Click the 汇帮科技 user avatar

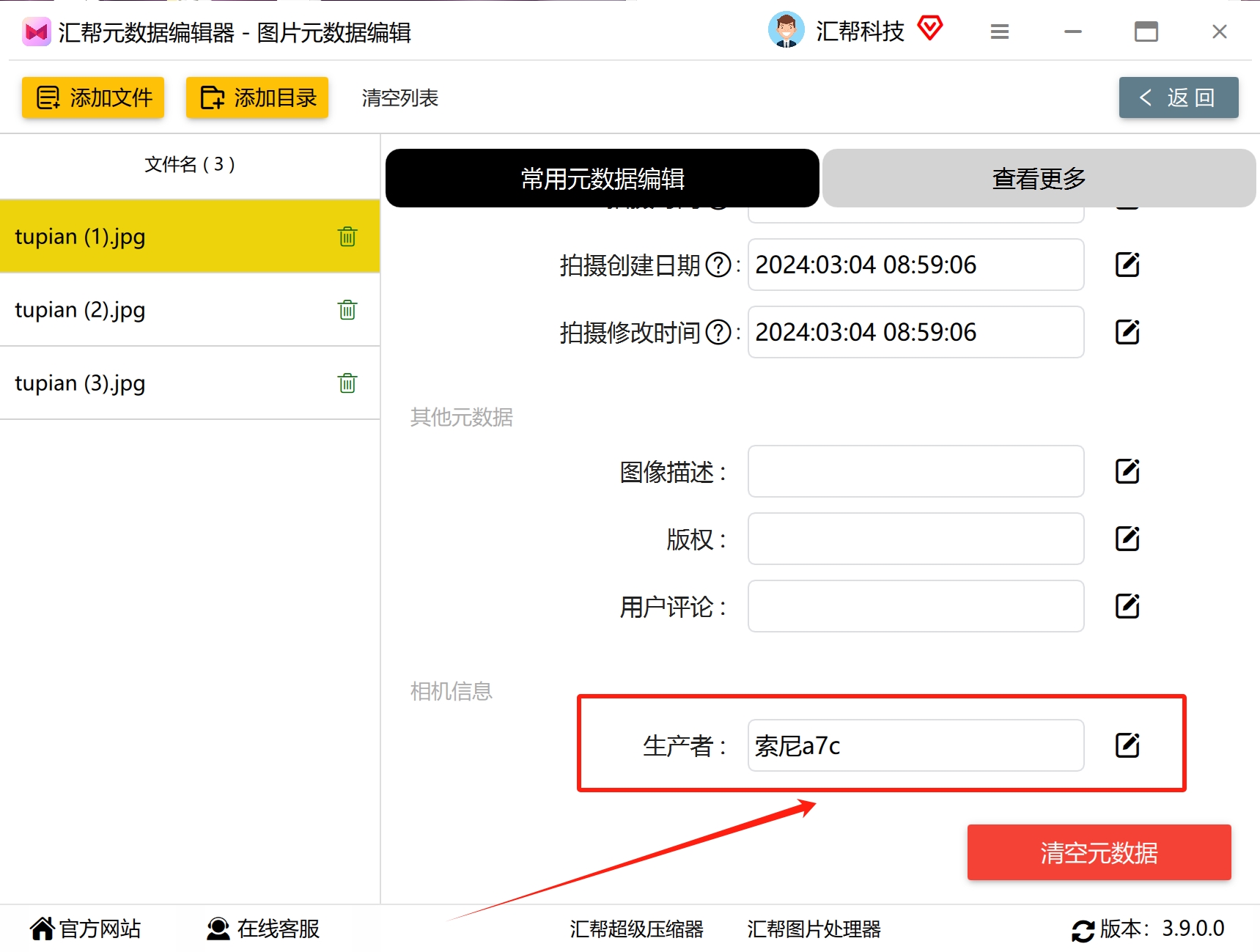pos(786,31)
